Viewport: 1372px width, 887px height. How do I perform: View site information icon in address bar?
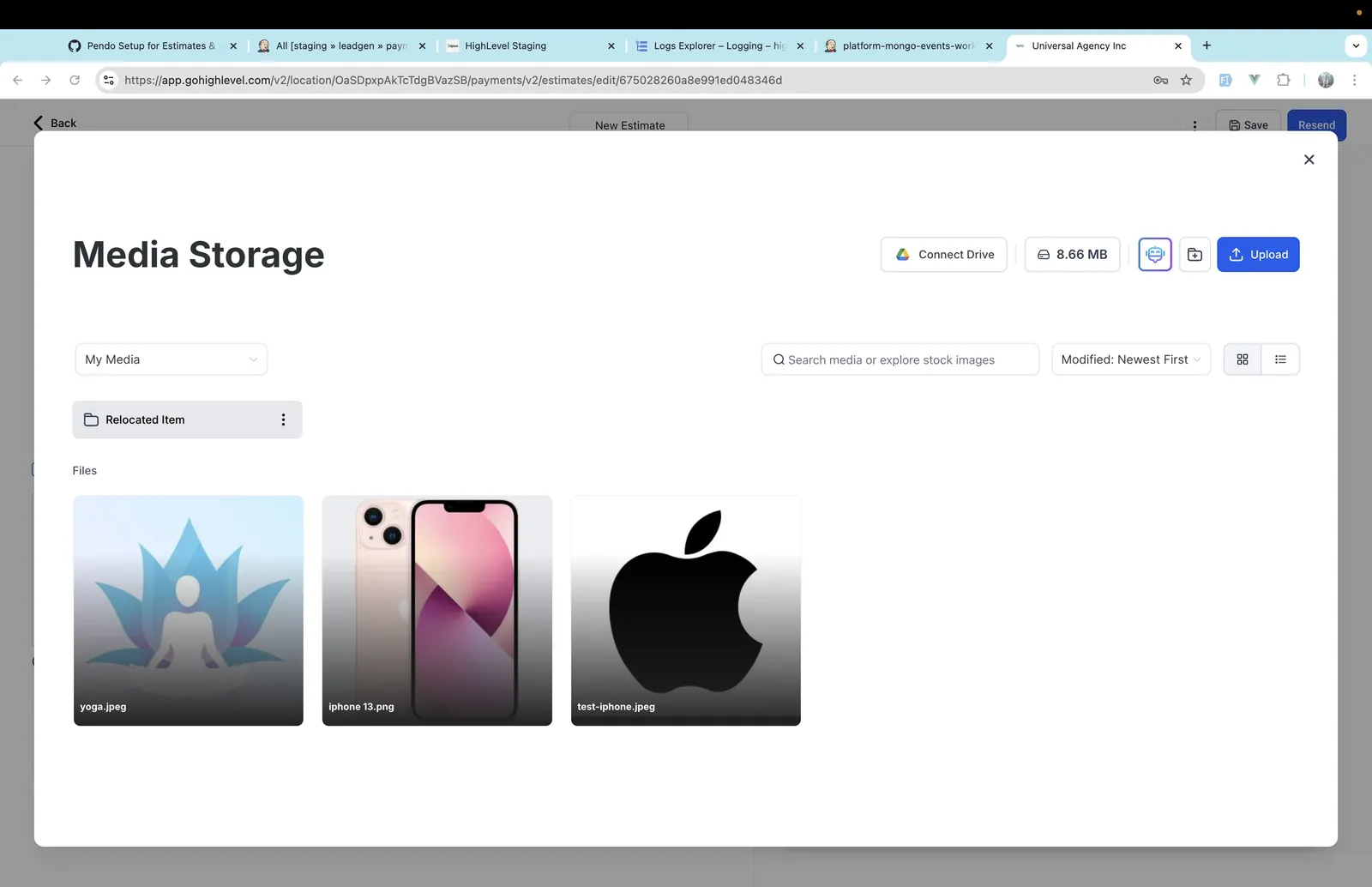pyautogui.click(x=108, y=80)
